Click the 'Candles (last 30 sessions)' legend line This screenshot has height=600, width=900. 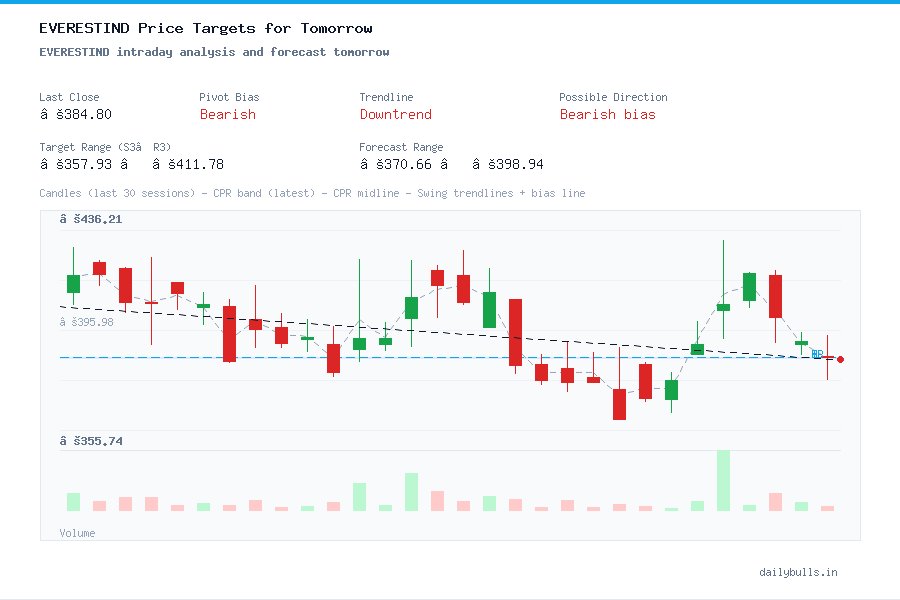[x=312, y=193]
